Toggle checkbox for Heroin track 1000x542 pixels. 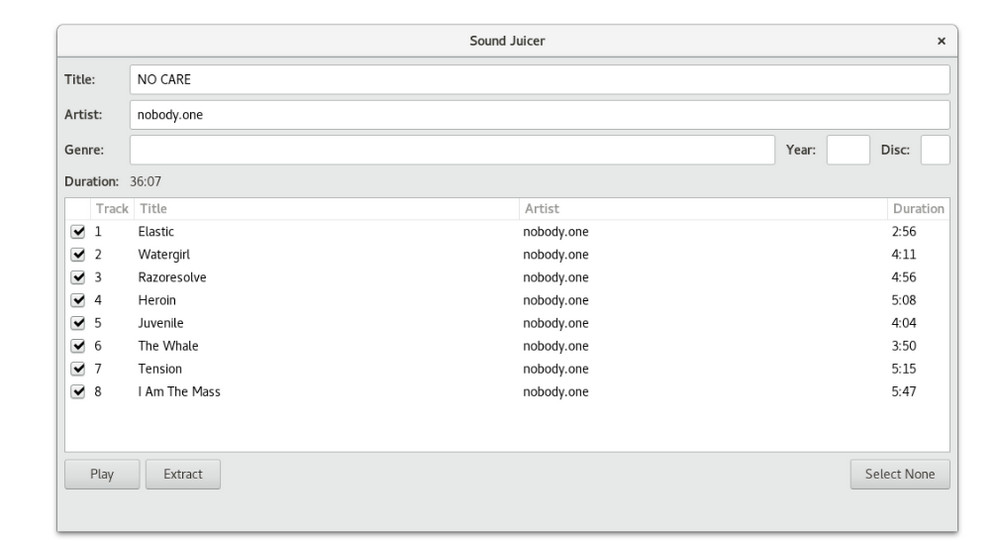point(78,300)
